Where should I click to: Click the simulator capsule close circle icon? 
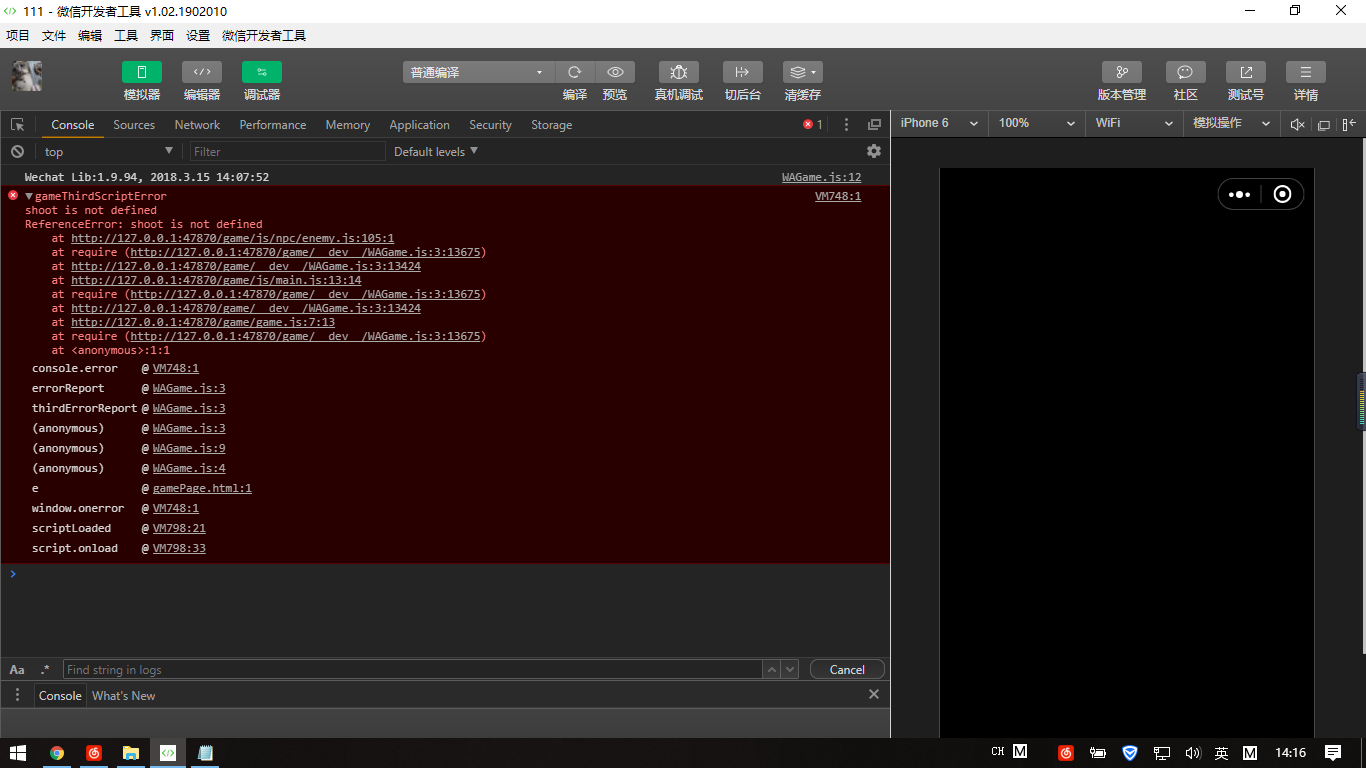point(1283,194)
